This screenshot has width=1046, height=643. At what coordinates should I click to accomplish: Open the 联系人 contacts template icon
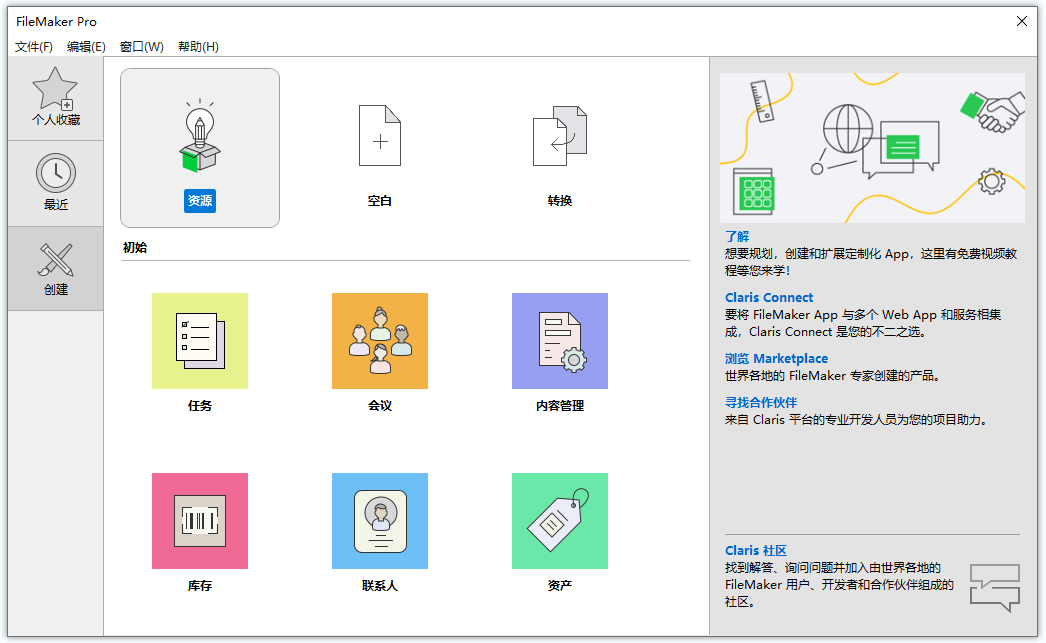[x=380, y=521]
